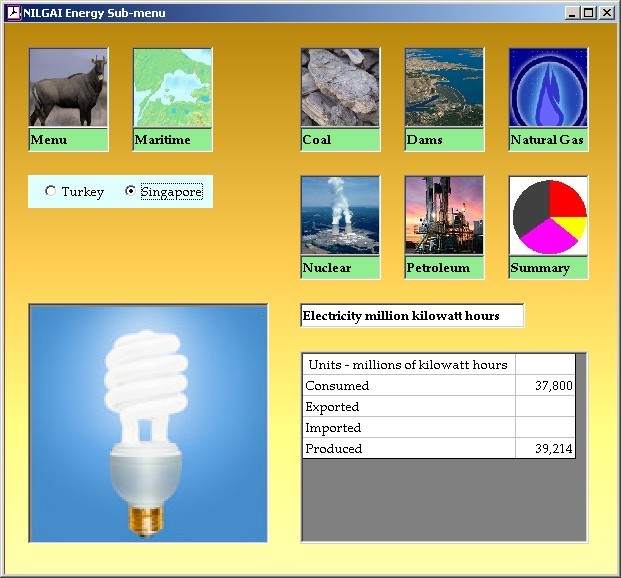Click the Consumed row in the table
621x578 pixels.
(408, 386)
